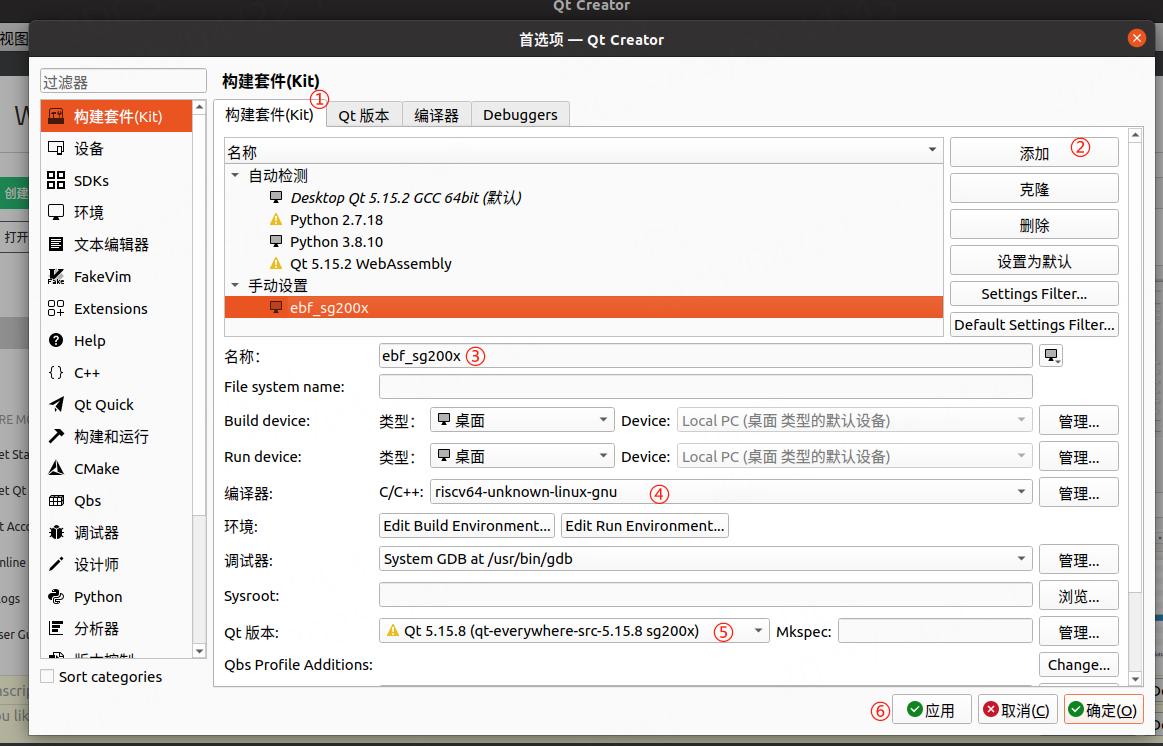The height and width of the screenshot is (746, 1163).
Task: Open the Build device 类型 dropdown
Action: [522, 420]
